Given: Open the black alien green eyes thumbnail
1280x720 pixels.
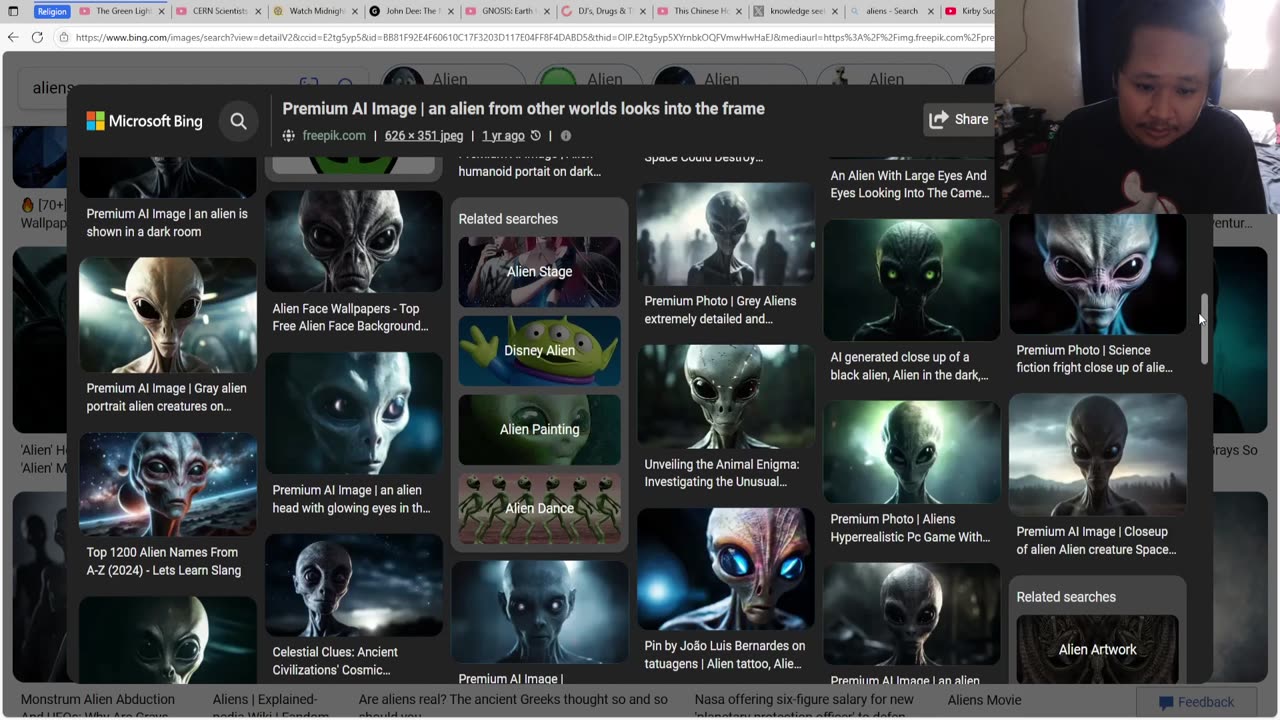Looking at the screenshot, I should click(x=912, y=280).
